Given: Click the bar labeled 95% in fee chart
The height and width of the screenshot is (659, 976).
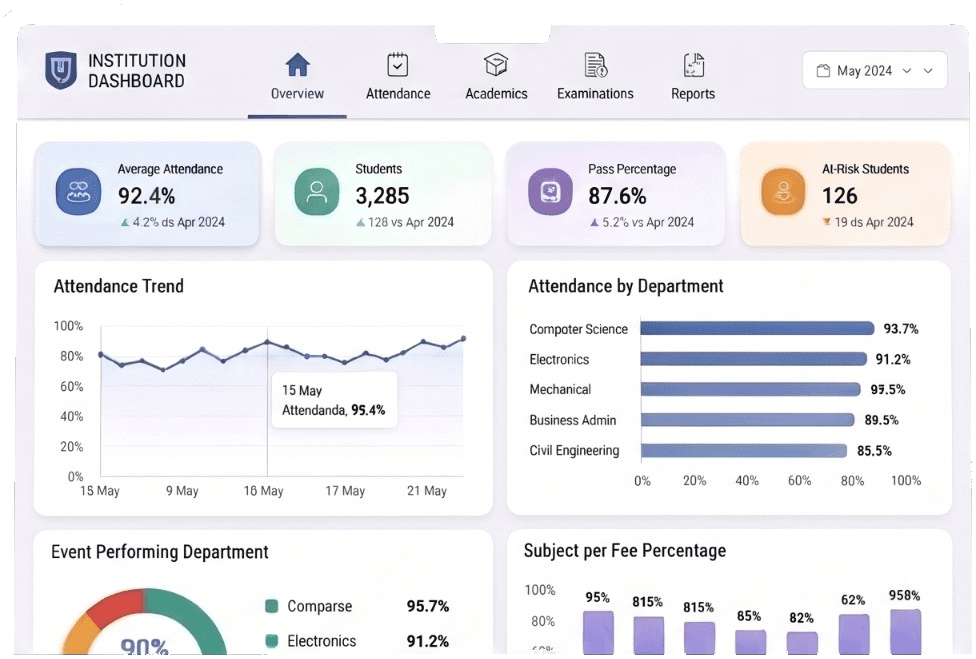Looking at the screenshot, I should tap(598, 632).
